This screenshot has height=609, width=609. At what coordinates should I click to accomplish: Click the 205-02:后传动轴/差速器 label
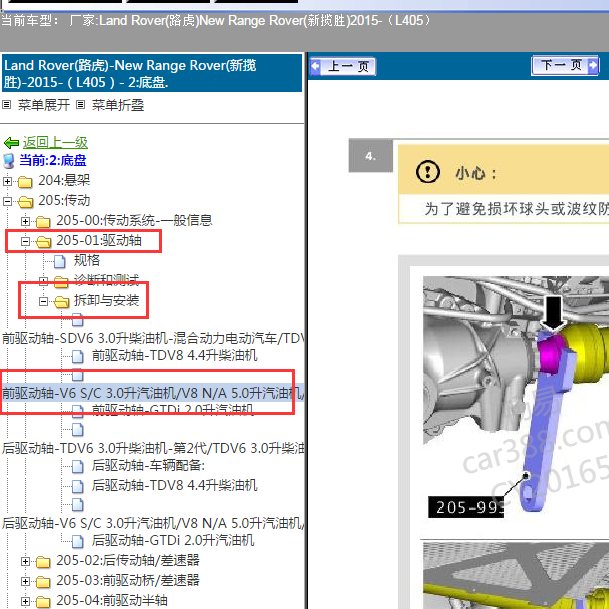[128, 560]
